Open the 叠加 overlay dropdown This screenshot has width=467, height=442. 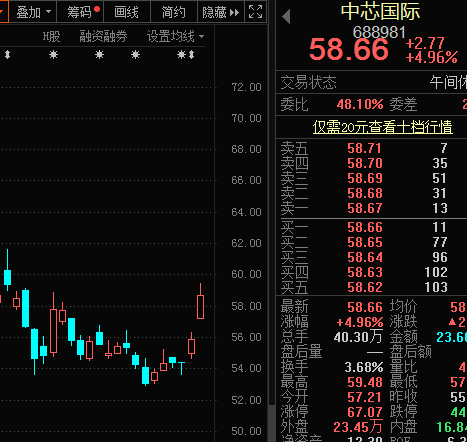(33, 12)
